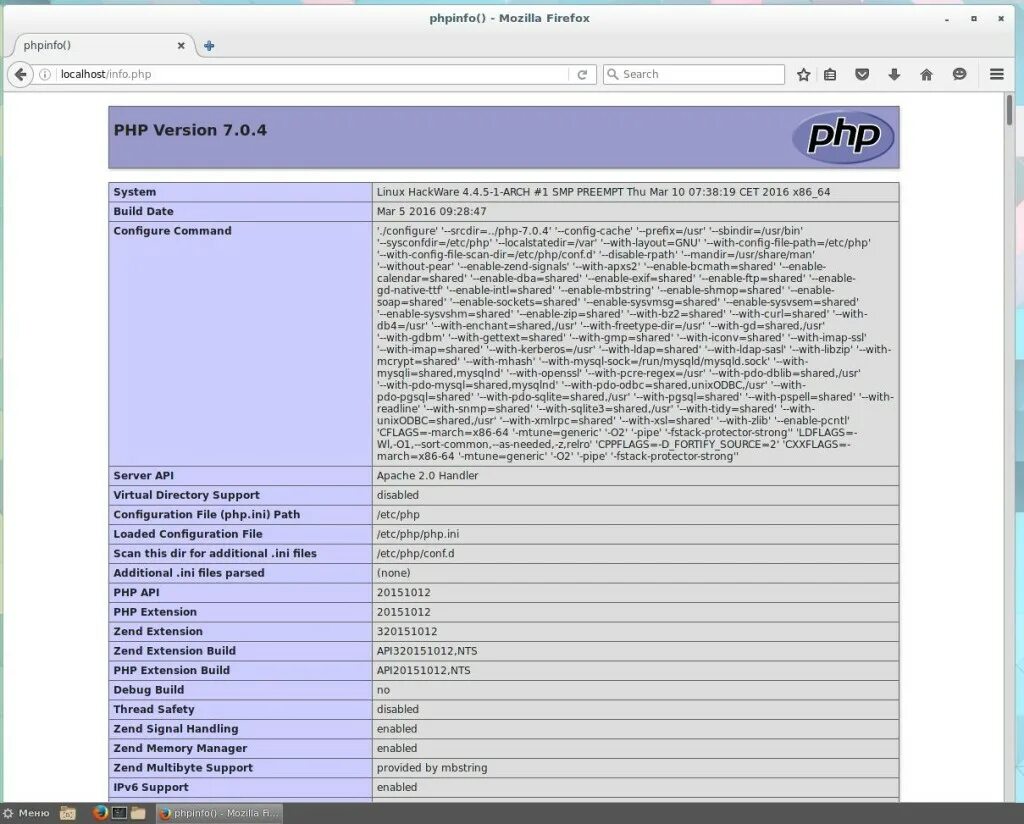Select the 'Loaded Configuration File' label
The width and height of the screenshot is (1024, 824).
tap(187, 534)
